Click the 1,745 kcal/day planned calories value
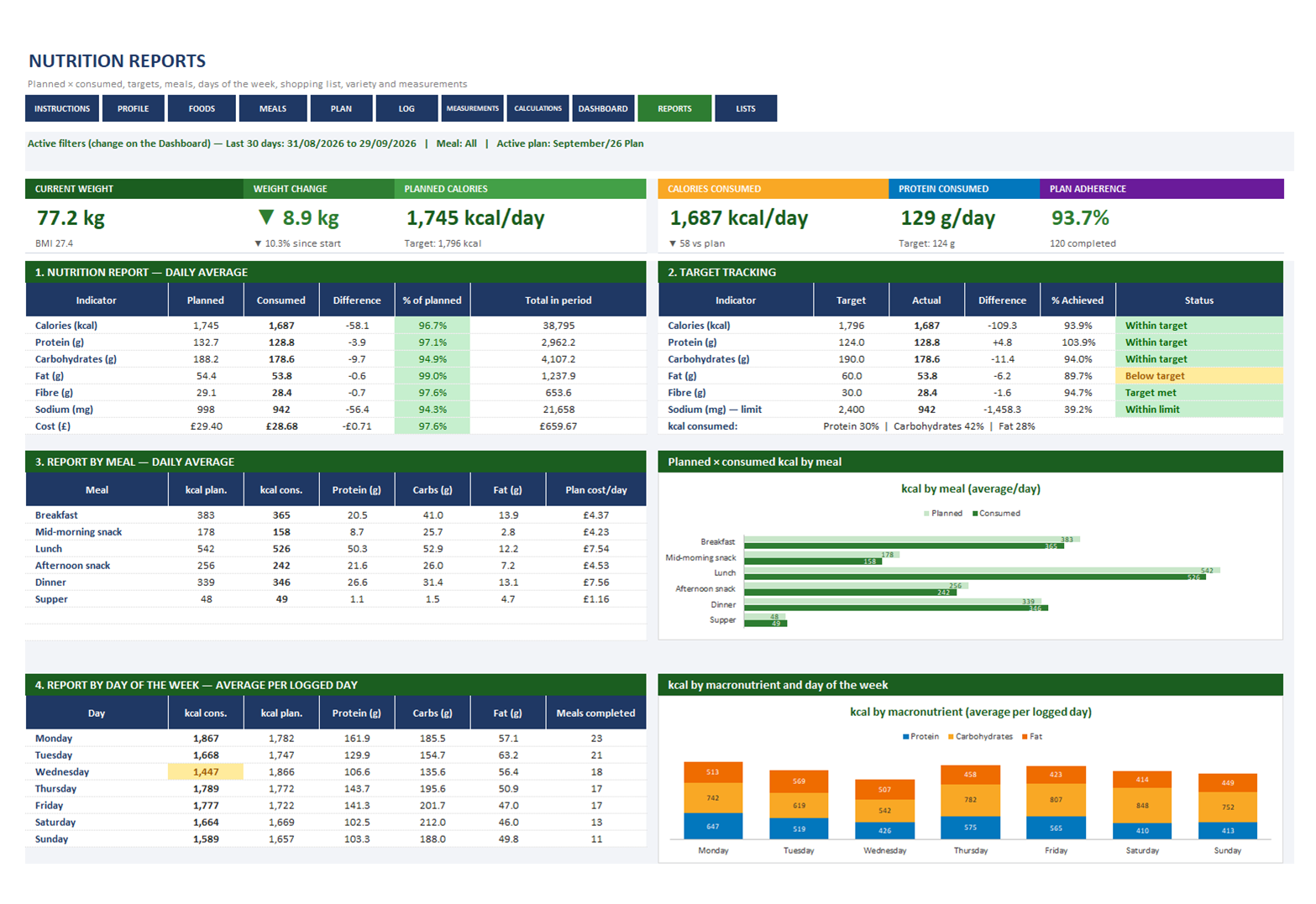This screenshot has height=904, width=1316. click(475, 218)
